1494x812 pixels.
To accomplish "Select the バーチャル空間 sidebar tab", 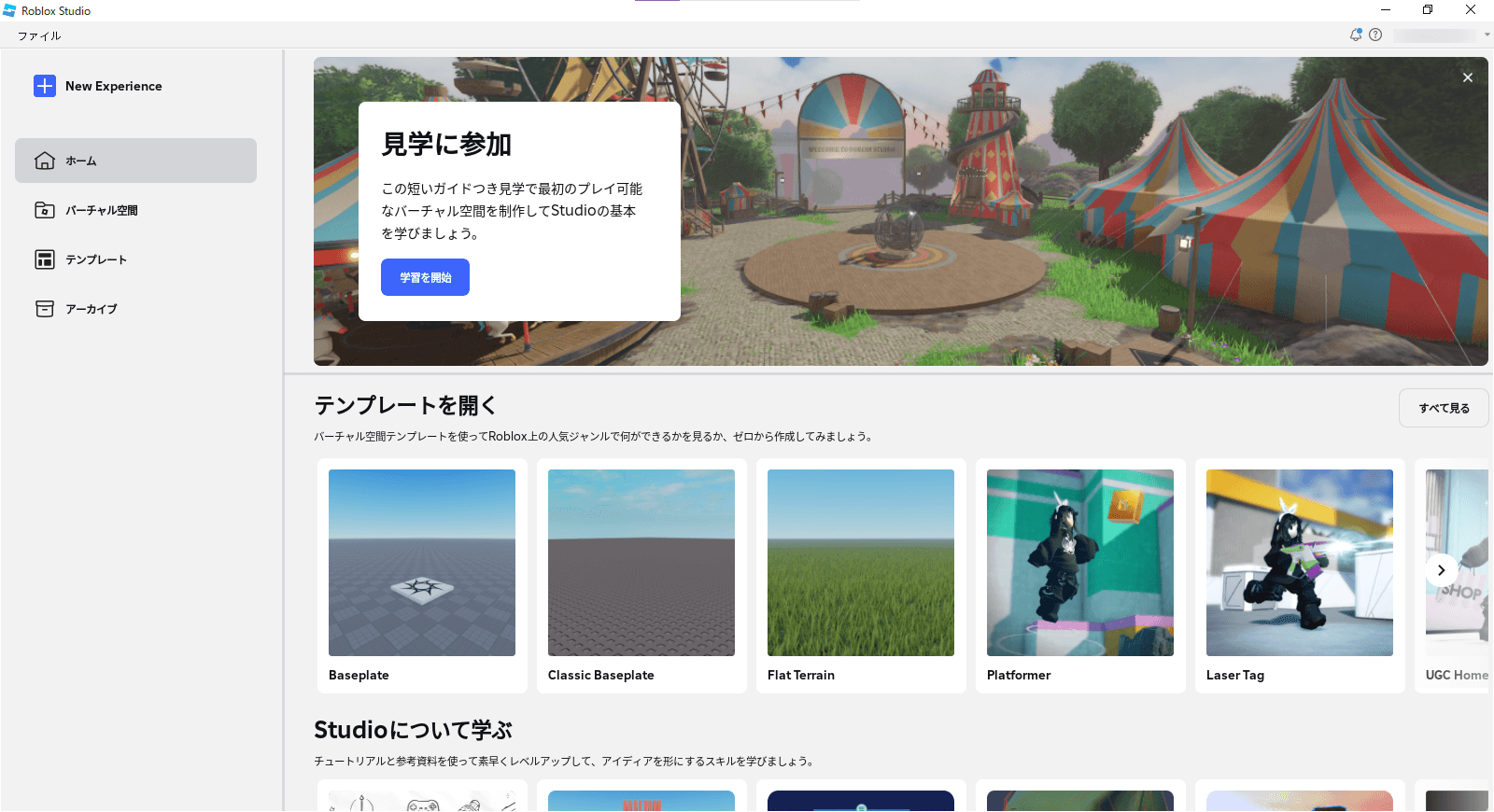I will (x=135, y=210).
